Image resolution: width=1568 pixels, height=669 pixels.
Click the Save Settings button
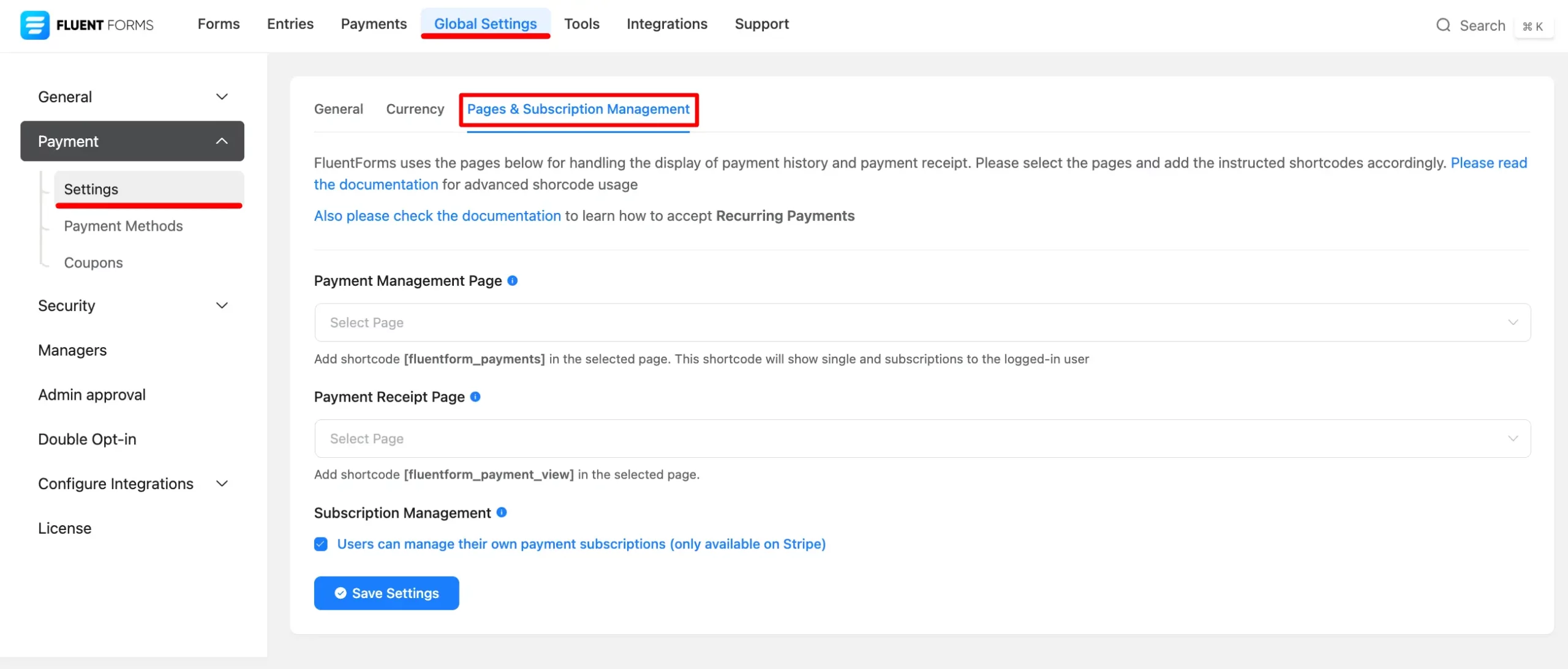pyautogui.click(x=386, y=593)
